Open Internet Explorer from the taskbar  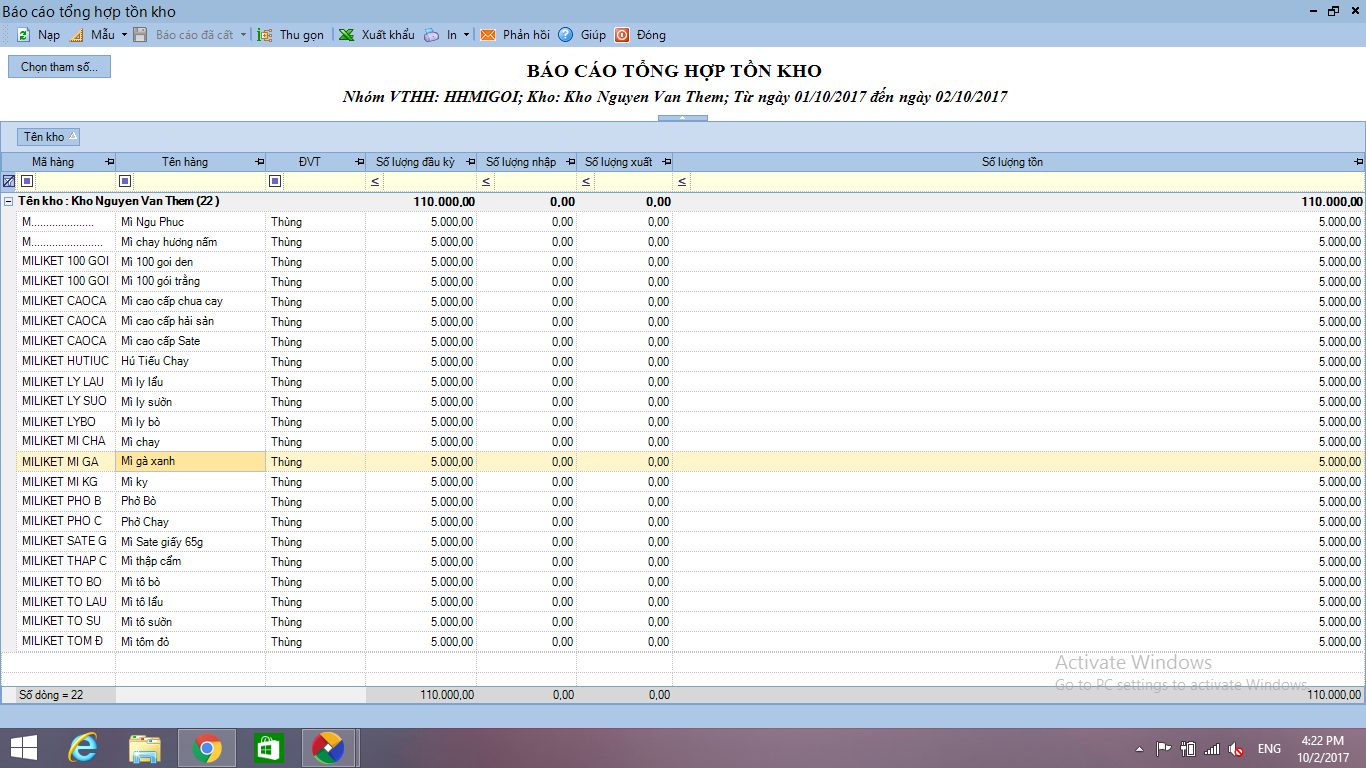tap(85, 747)
